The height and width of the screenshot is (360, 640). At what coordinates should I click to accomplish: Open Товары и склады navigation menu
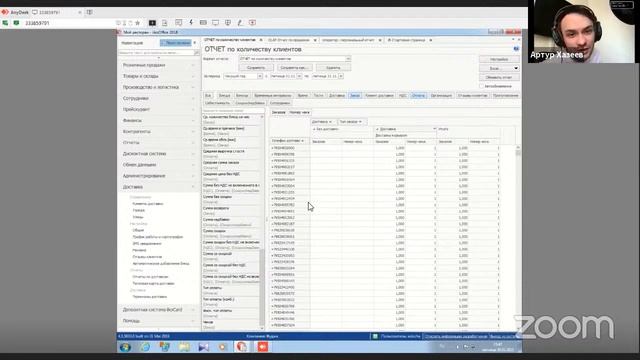click(x=158, y=76)
